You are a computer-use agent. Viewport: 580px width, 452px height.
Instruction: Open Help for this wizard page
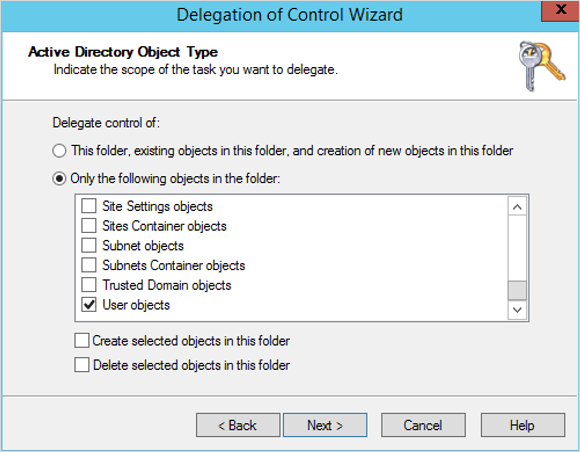523,425
